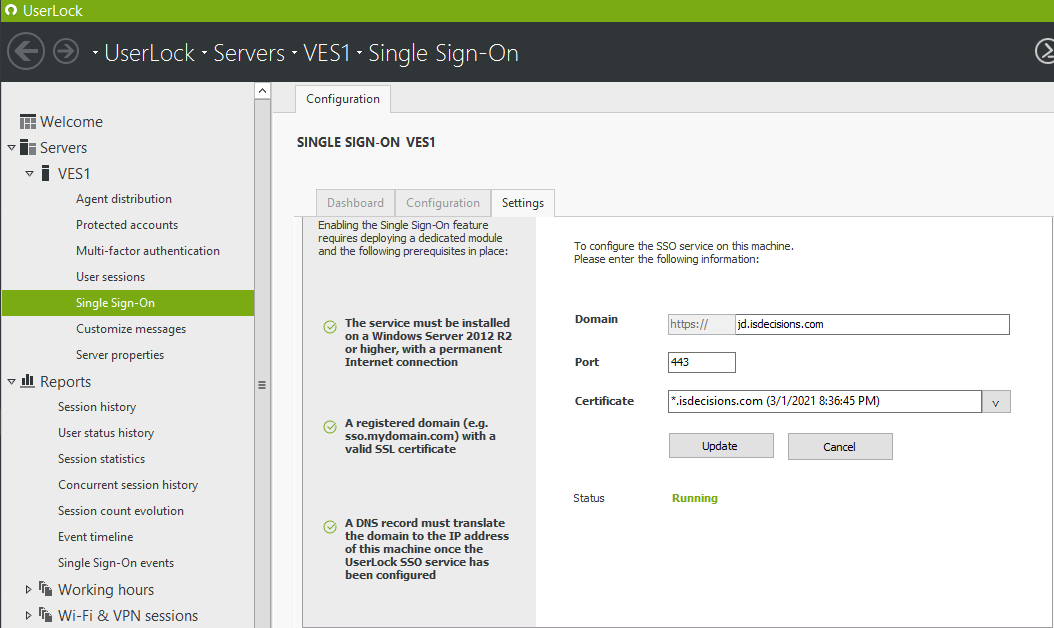Click into the Domain input field
Image resolution: width=1054 pixels, height=628 pixels.
873,324
